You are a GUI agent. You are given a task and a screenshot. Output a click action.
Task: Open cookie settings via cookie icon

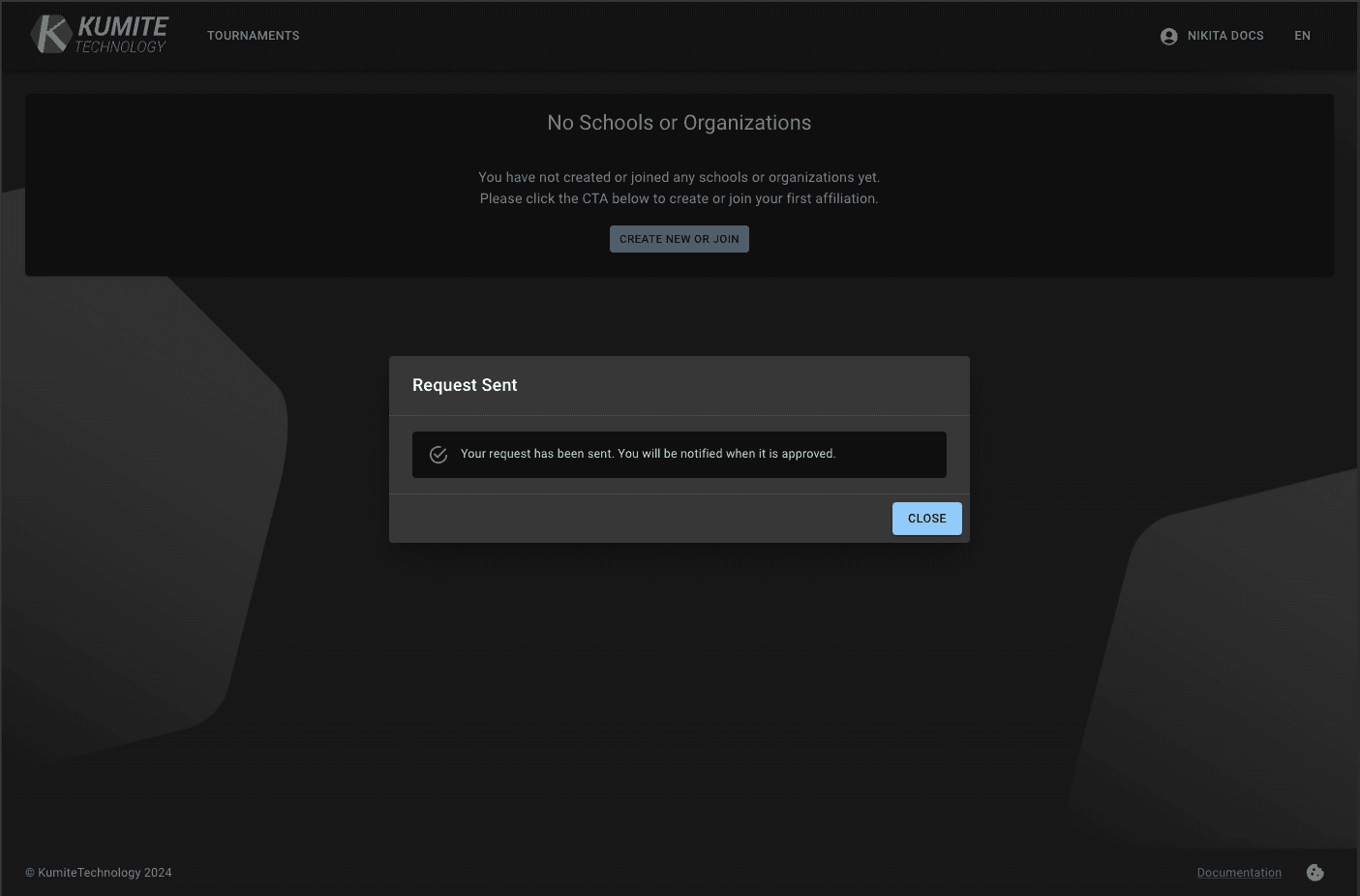(x=1315, y=873)
